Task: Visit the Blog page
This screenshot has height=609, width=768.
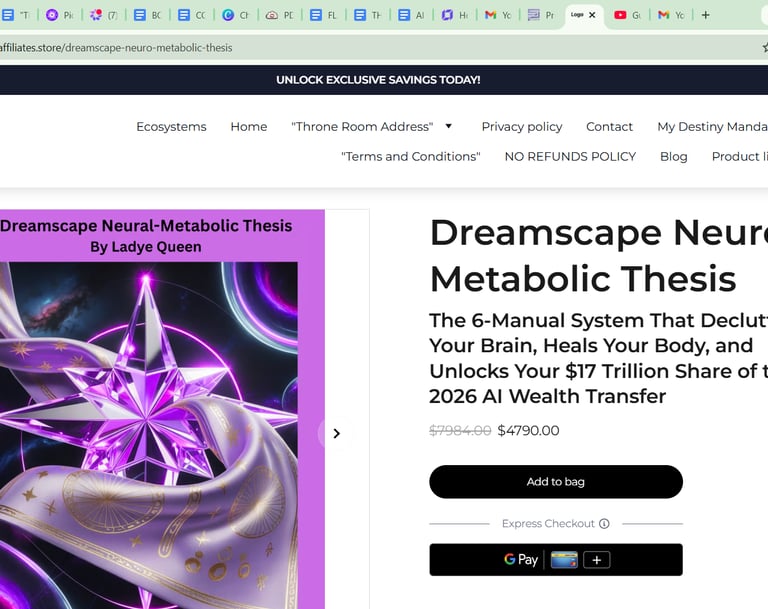Action: pyautogui.click(x=673, y=156)
